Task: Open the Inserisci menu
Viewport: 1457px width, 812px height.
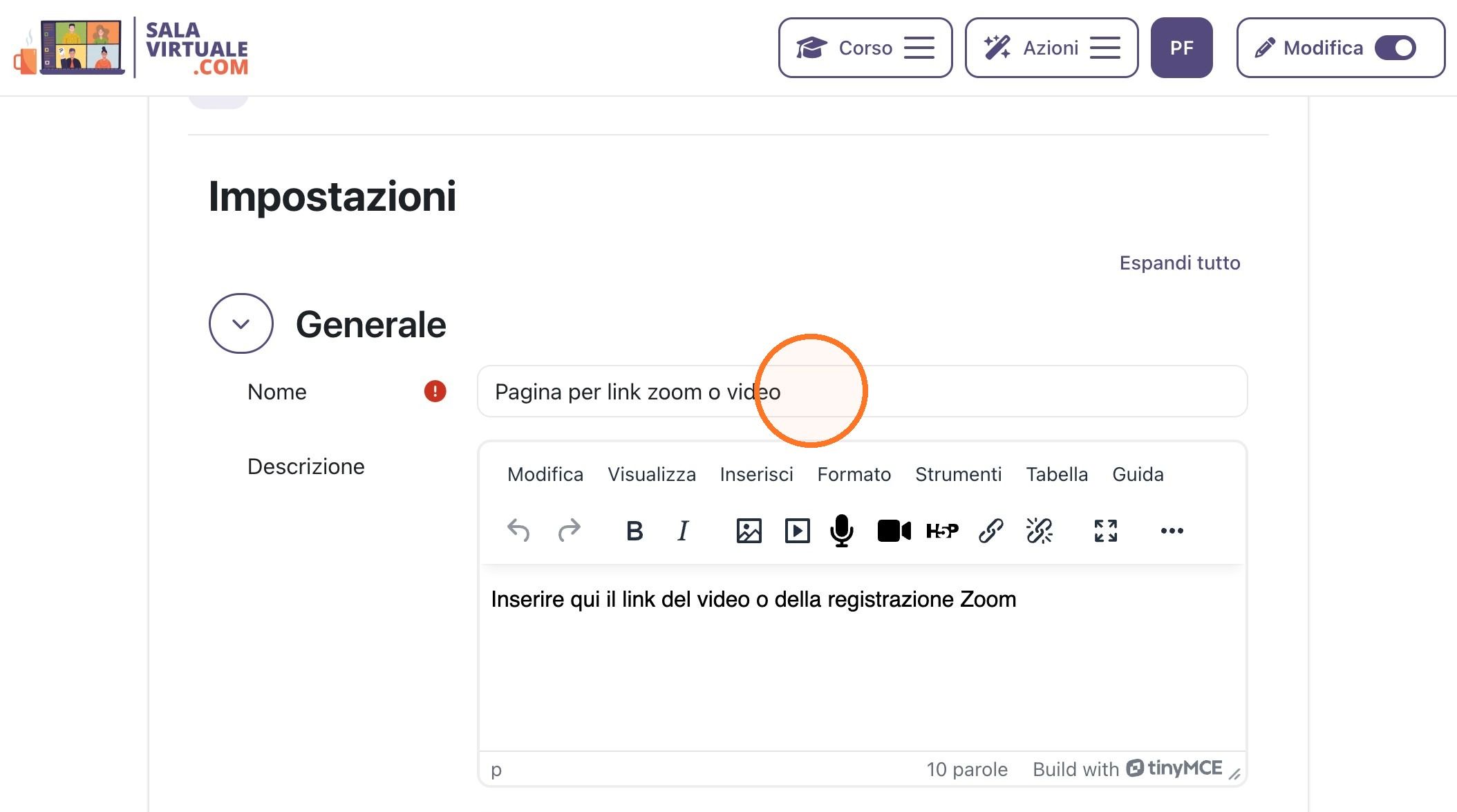Action: 756,474
